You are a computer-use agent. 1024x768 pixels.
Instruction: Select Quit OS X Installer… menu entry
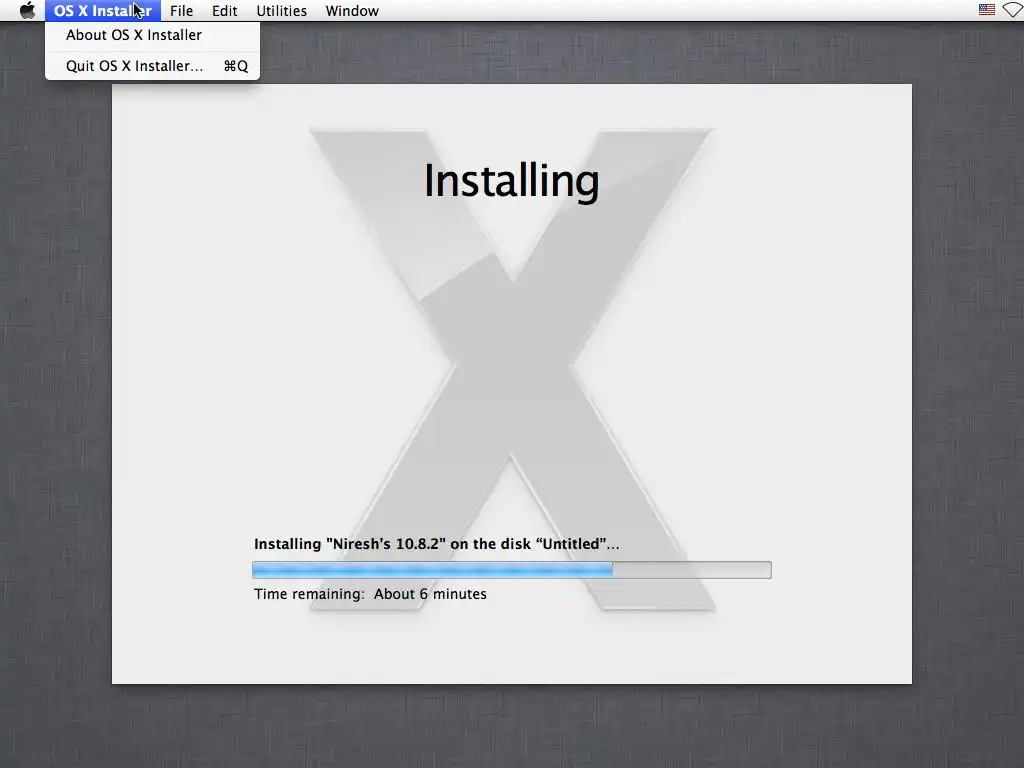152,66
